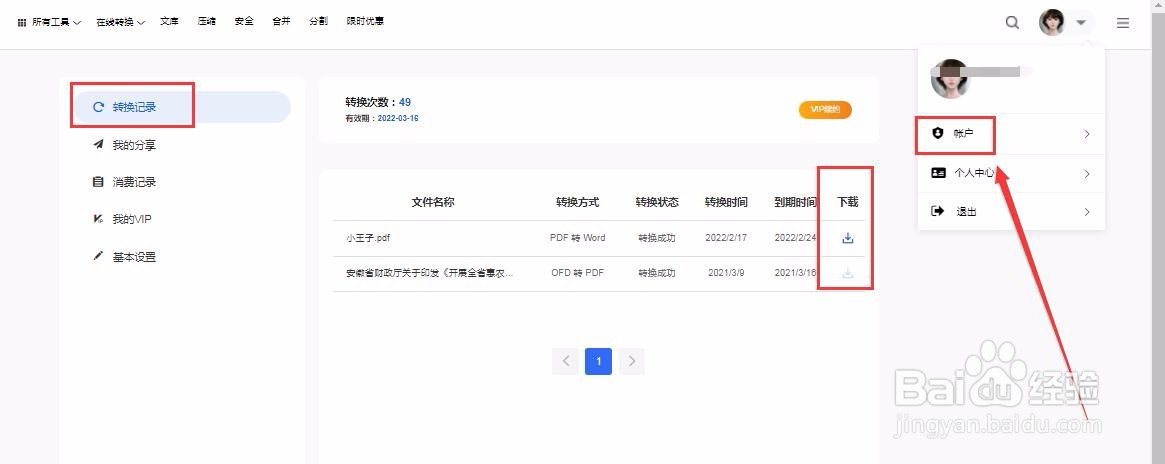The image size is (1165, 464).
Task: Click the 2022/2/24 expiry date cell
Action: (x=795, y=238)
